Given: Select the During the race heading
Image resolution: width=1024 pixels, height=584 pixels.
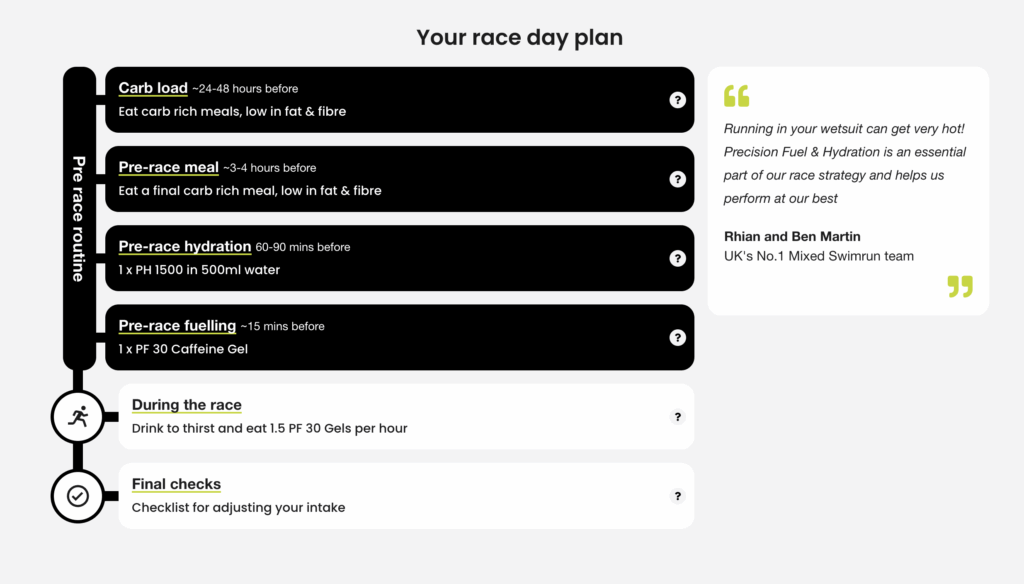Looking at the screenshot, I should (x=187, y=405).
